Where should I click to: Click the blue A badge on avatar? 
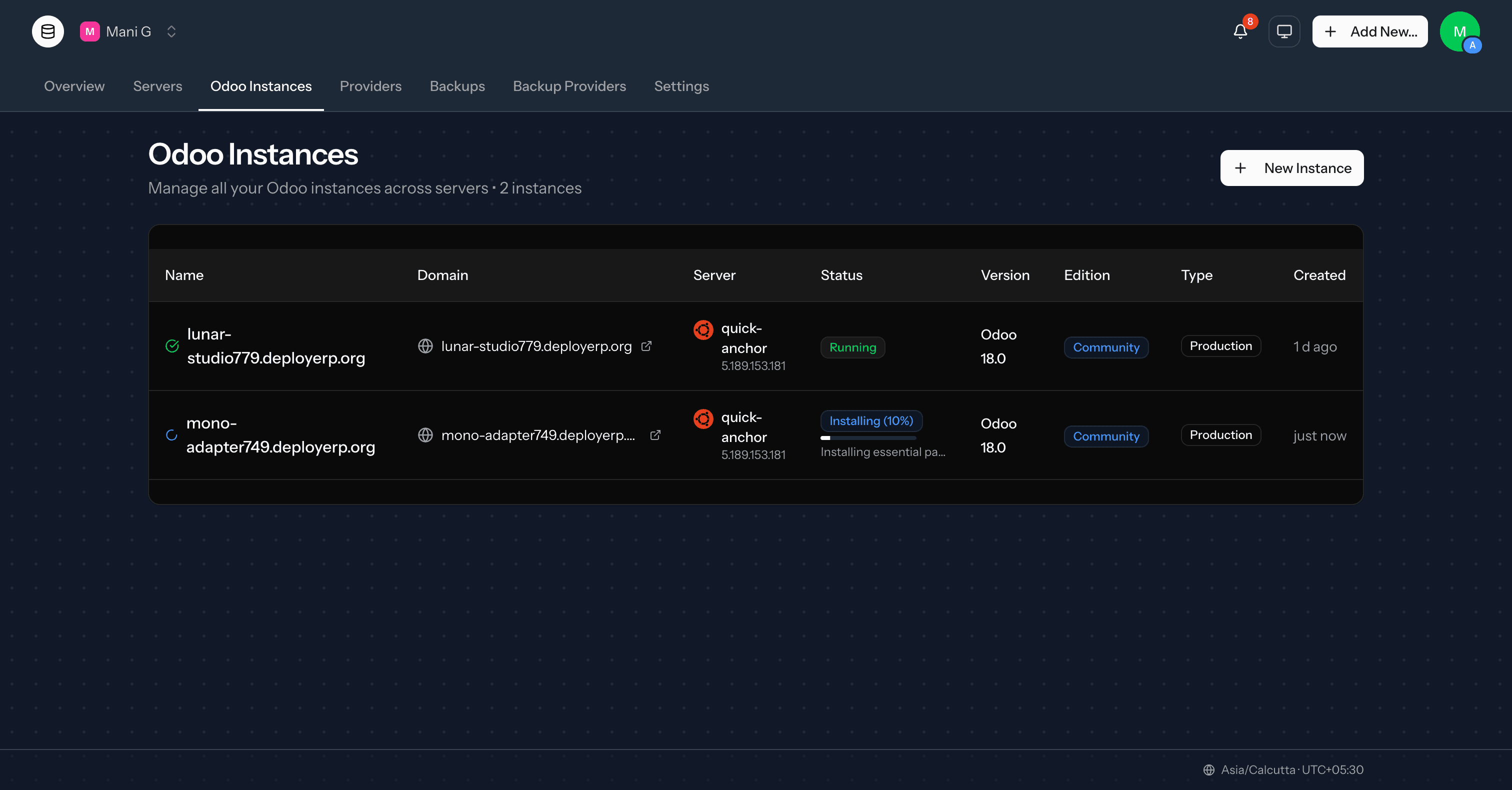(1472, 45)
